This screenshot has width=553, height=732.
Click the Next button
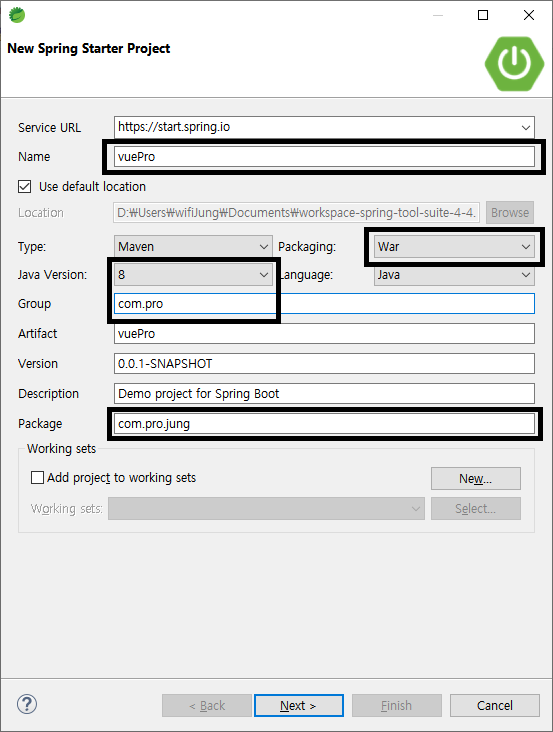click(299, 705)
